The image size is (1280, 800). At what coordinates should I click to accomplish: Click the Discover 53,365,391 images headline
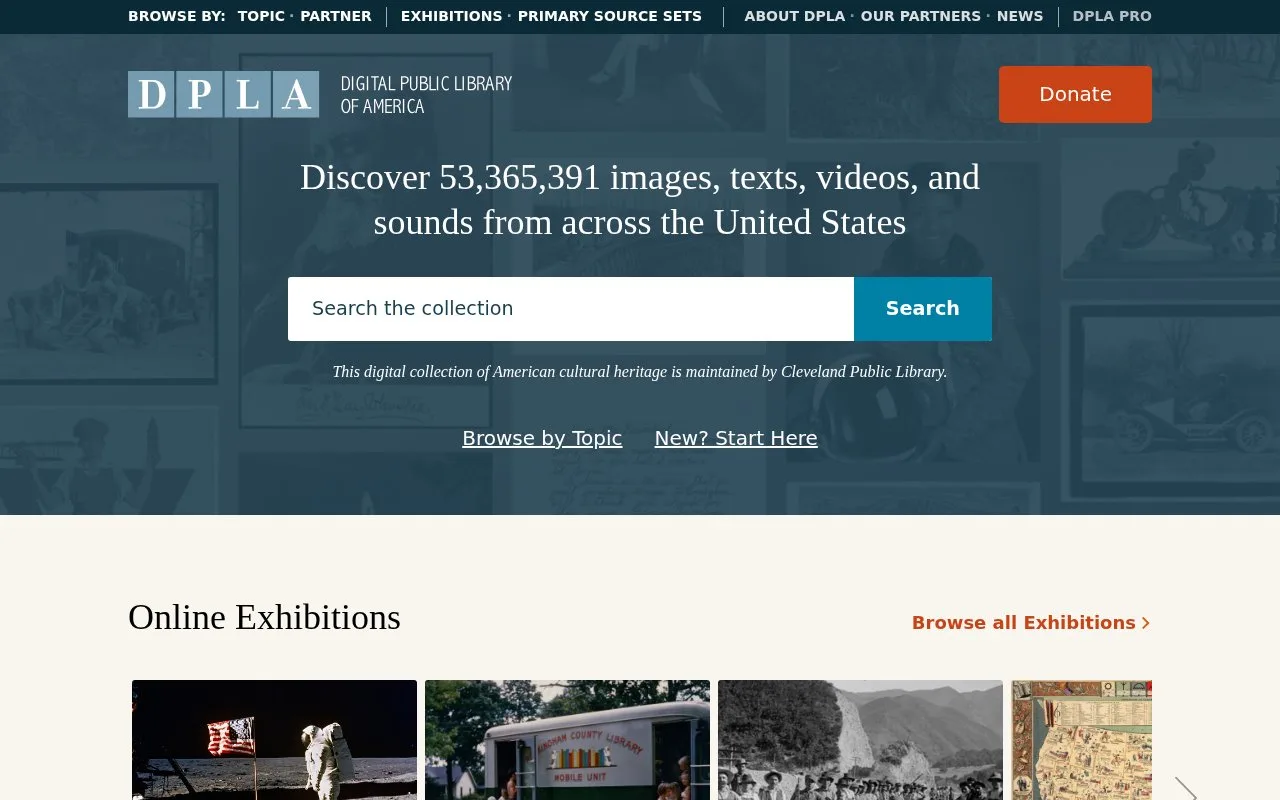(x=640, y=199)
